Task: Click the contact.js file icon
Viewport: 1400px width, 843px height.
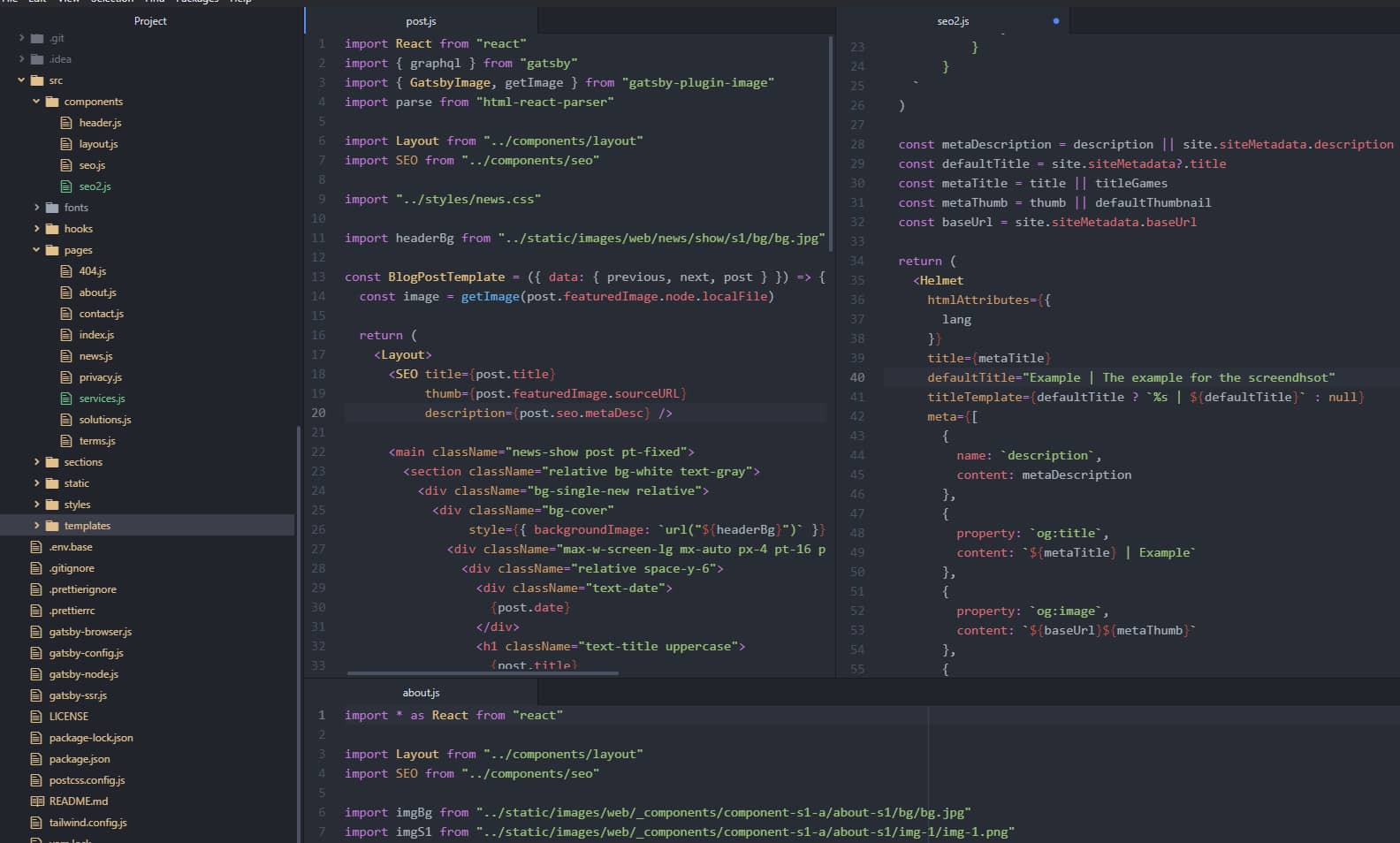Action: (66, 314)
